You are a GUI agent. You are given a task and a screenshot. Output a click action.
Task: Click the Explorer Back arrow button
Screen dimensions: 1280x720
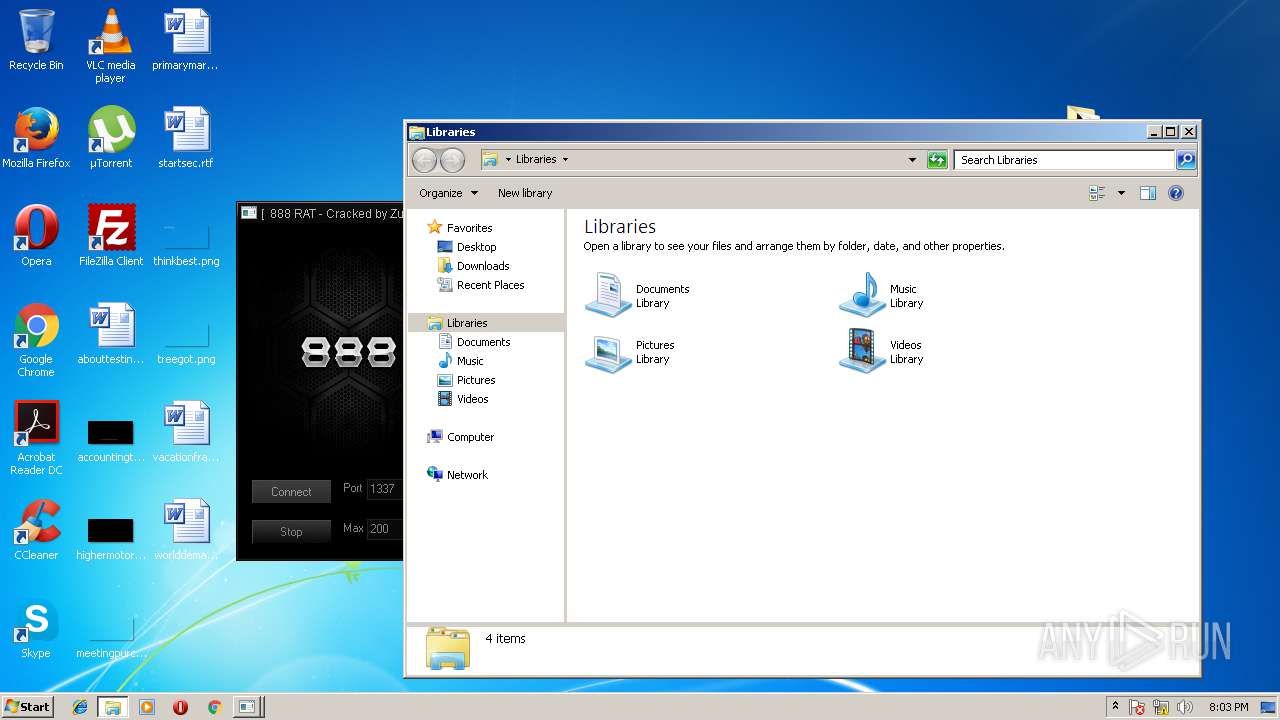click(x=424, y=159)
